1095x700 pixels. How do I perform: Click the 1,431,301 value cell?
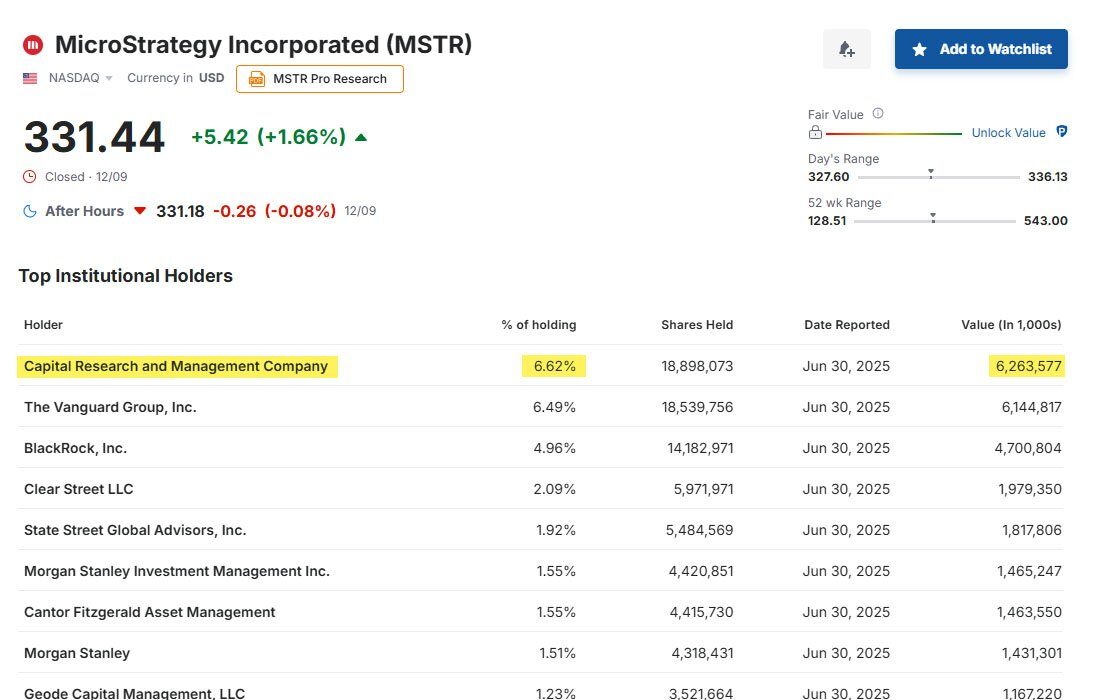click(1031, 653)
